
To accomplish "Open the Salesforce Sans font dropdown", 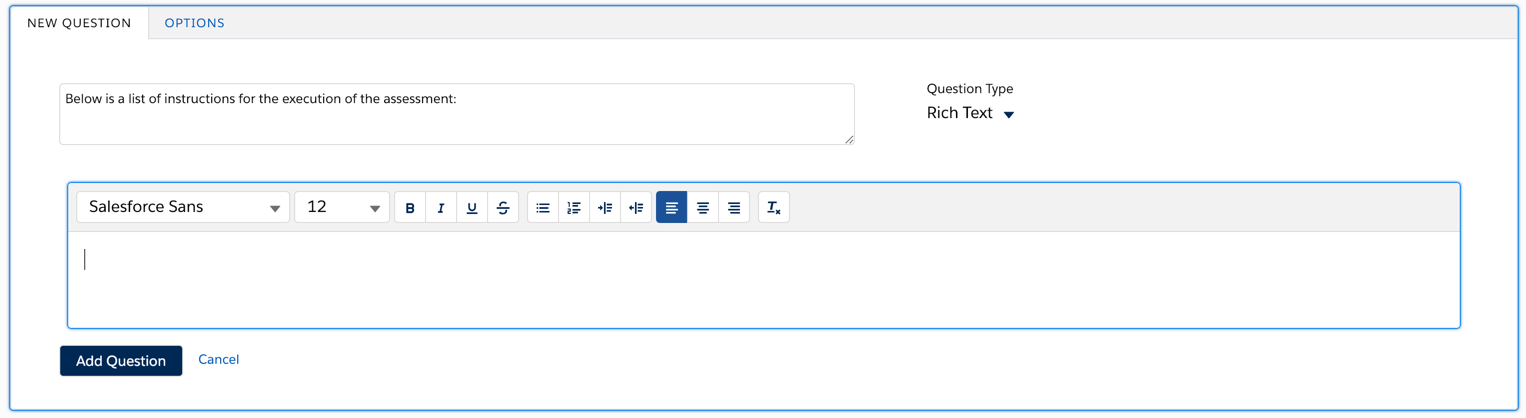I will click(183, 207).
